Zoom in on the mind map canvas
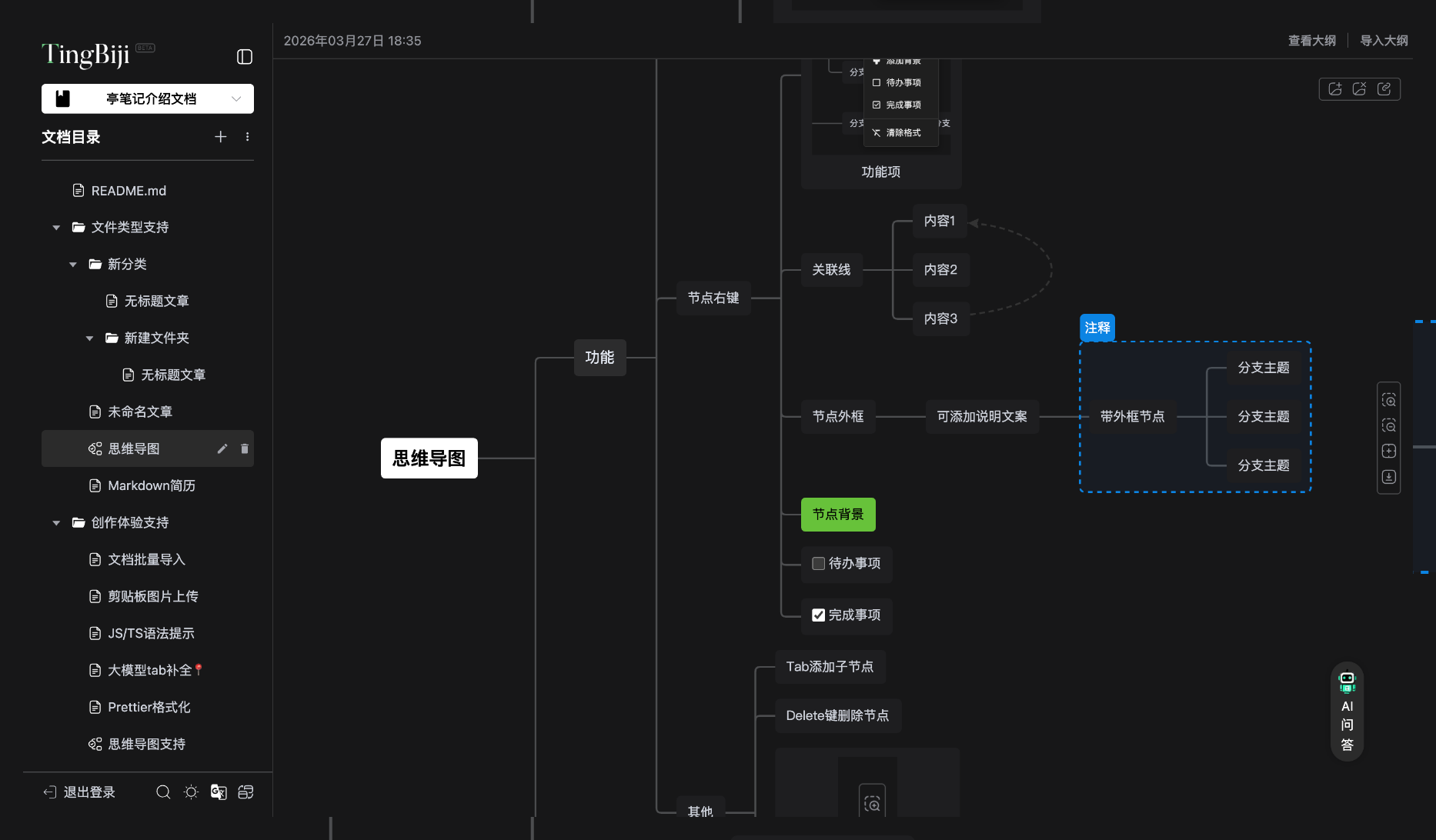The height and width of the screenshot is (840, 1436). coord(1389,399)
